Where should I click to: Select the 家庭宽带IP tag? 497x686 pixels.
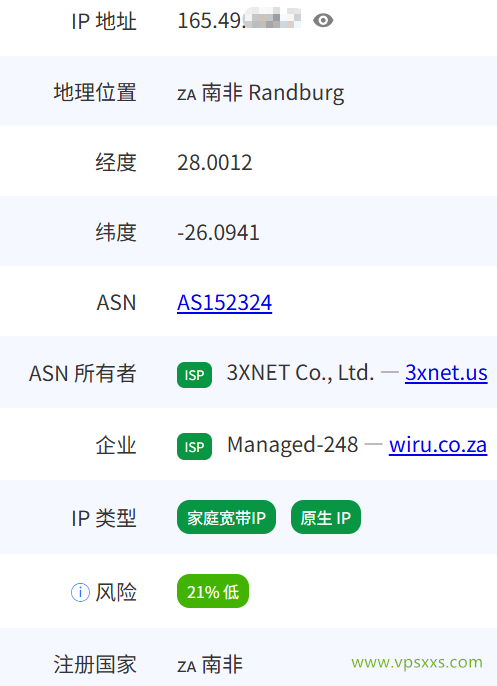[x=226, y=518]
